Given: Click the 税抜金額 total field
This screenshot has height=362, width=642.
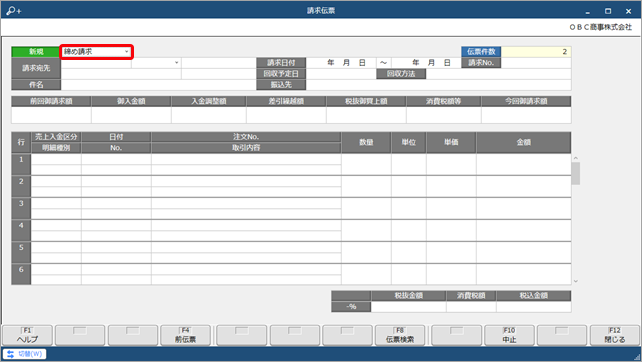Looking at the screenshot, I should coord(408,307).
